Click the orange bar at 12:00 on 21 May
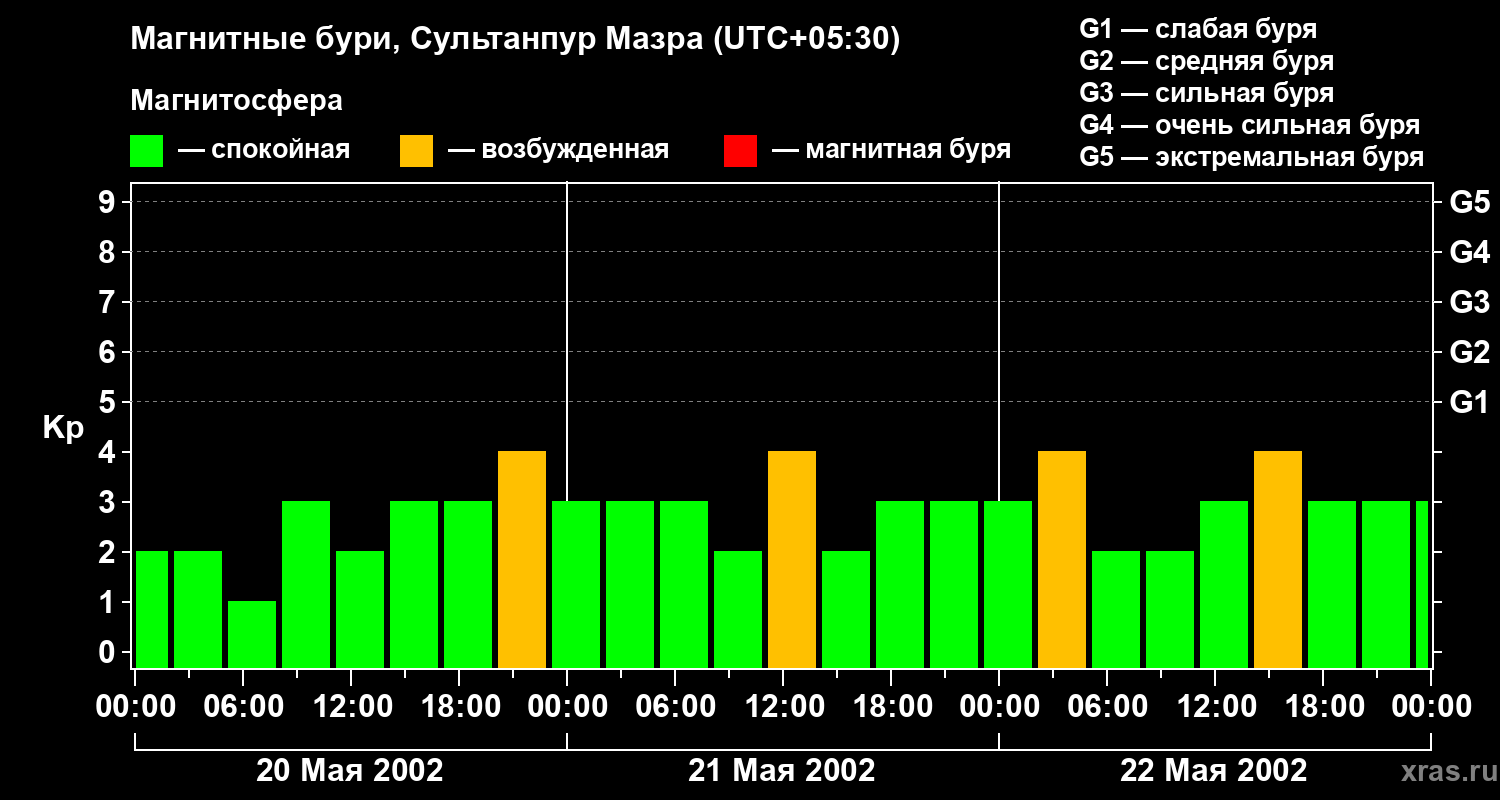This screenshot has width=1500, height=800. (792, 559)
